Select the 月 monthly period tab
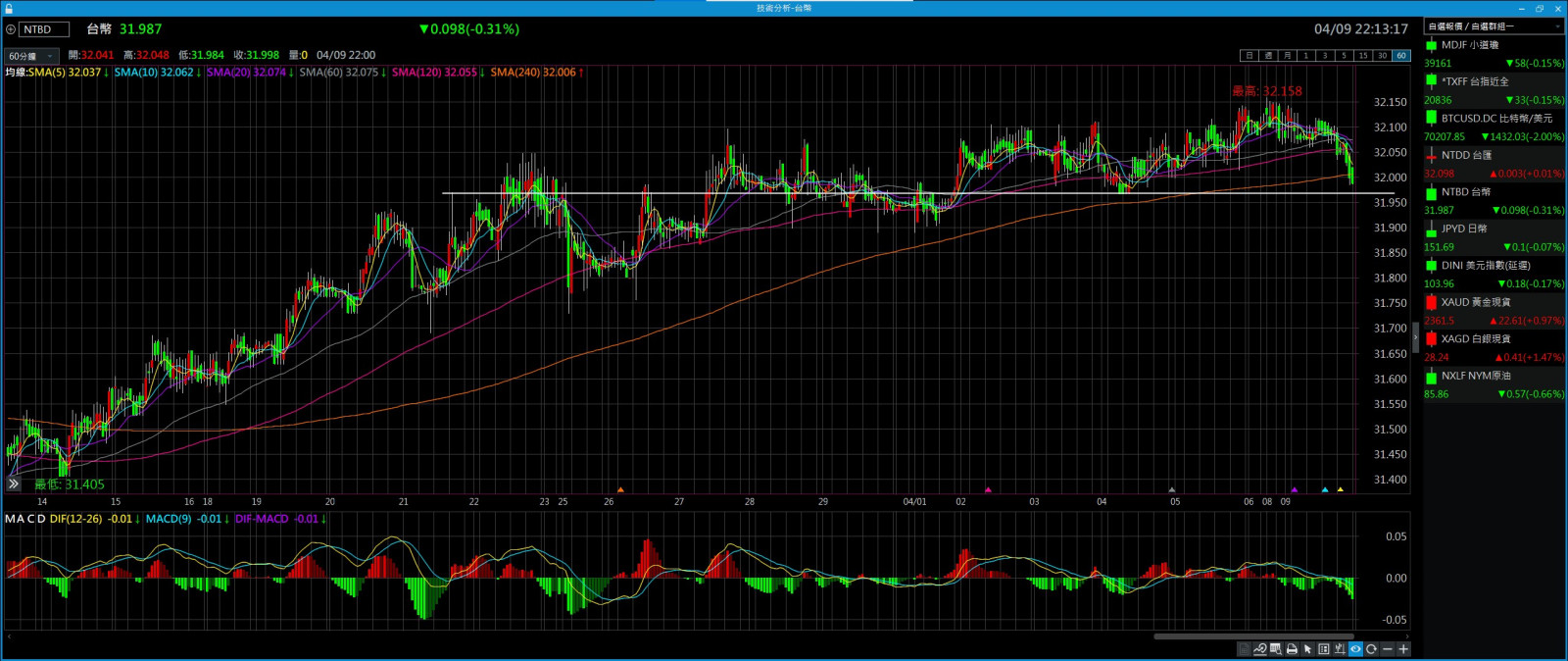Screen dimensions: 1568x661 coord(1287,56)
